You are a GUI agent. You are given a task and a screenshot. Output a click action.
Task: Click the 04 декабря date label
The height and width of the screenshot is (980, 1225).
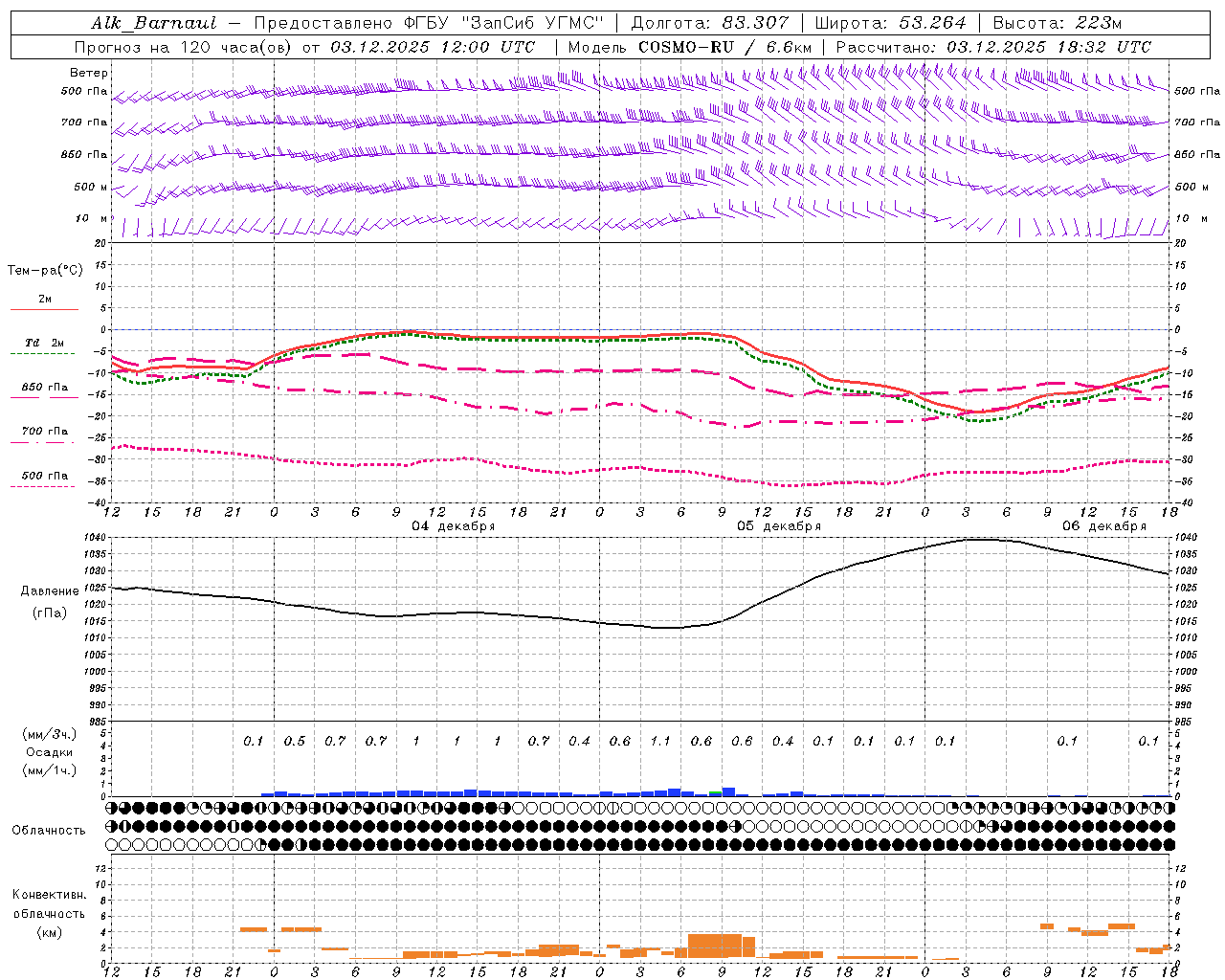click(454, 526)
